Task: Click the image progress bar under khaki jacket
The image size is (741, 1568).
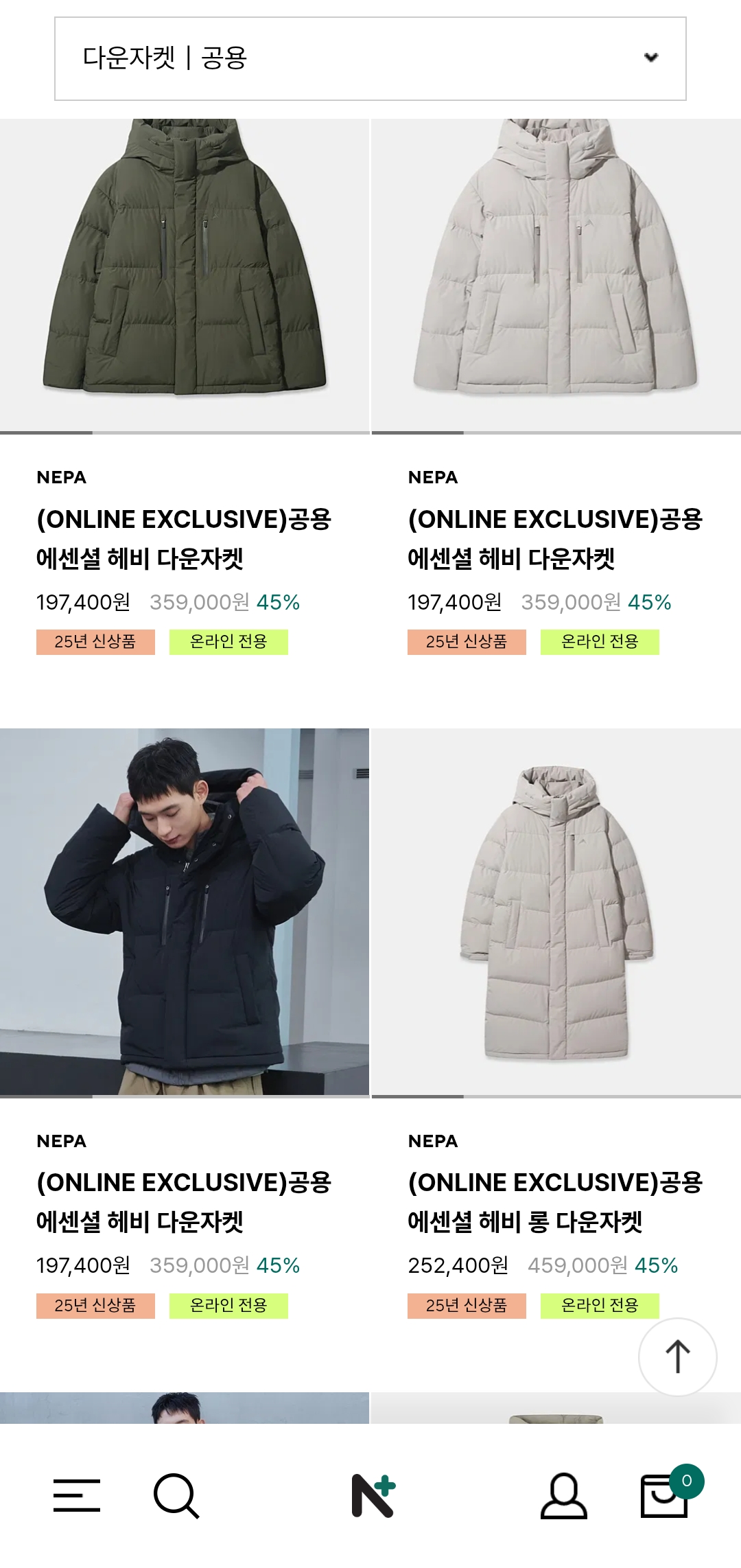Action: coord(185,433)
